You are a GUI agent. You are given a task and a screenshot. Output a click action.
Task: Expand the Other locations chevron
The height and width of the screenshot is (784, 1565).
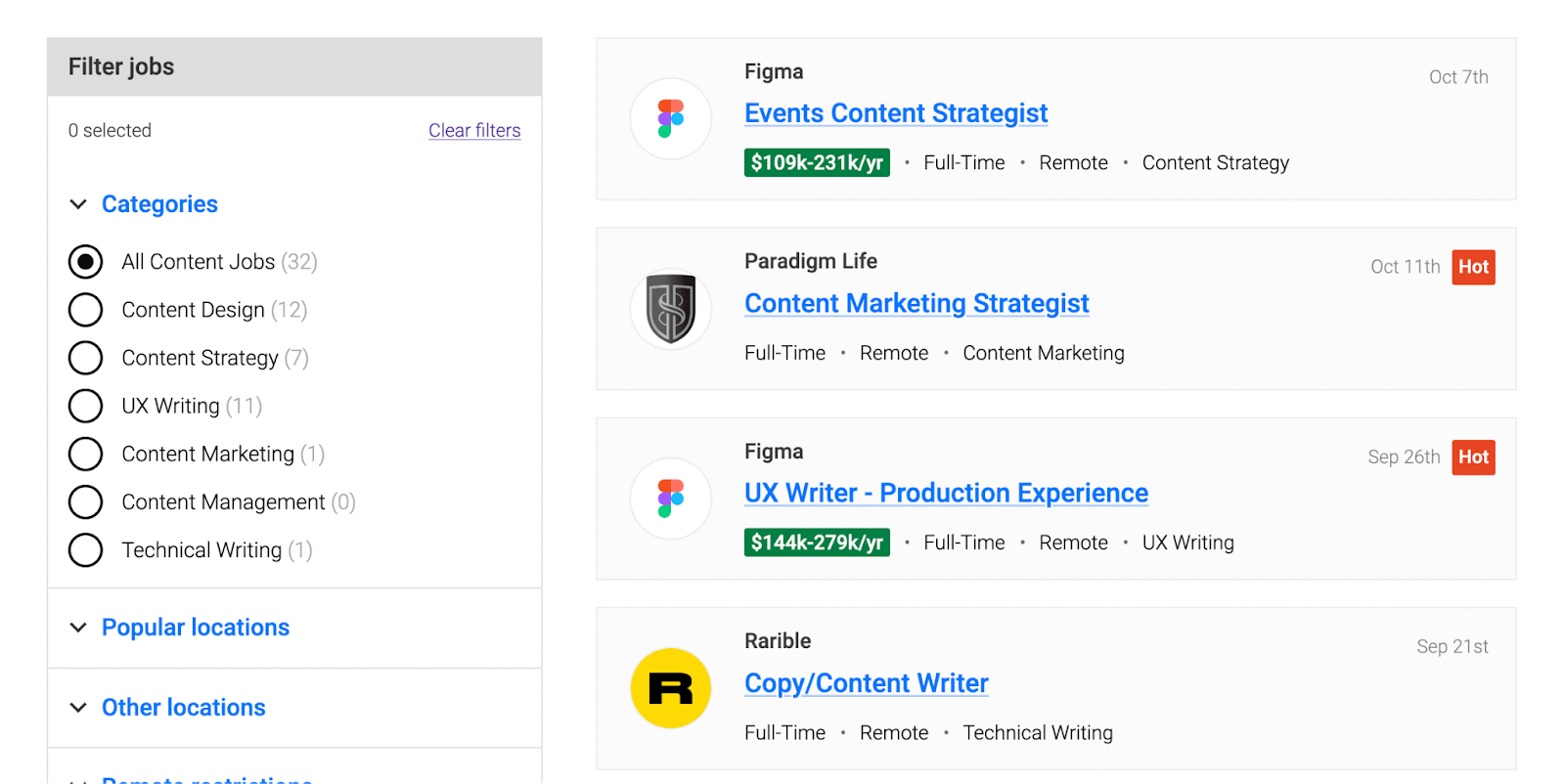(78, 708)
